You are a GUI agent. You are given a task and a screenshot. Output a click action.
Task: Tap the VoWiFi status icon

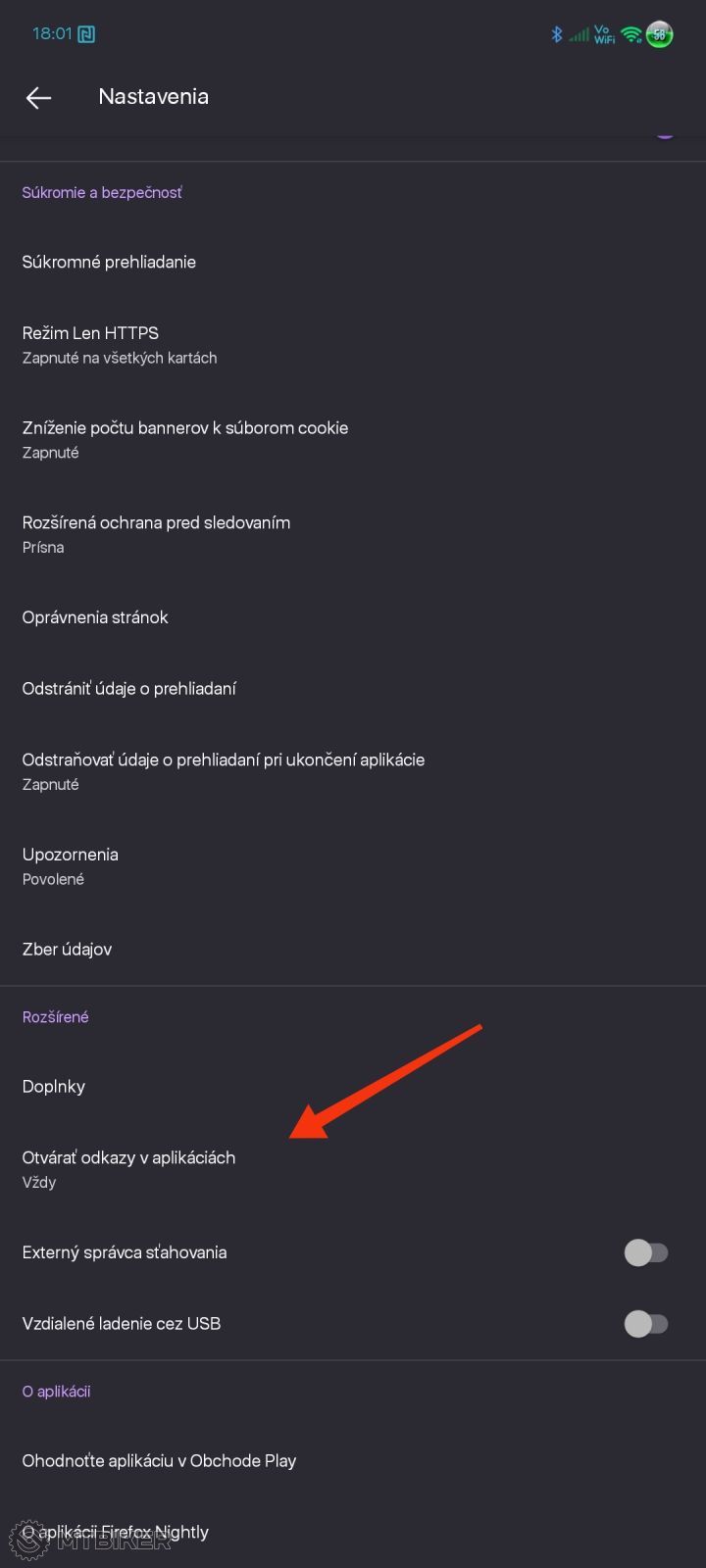pyautogui.click(x=604, y=34)
